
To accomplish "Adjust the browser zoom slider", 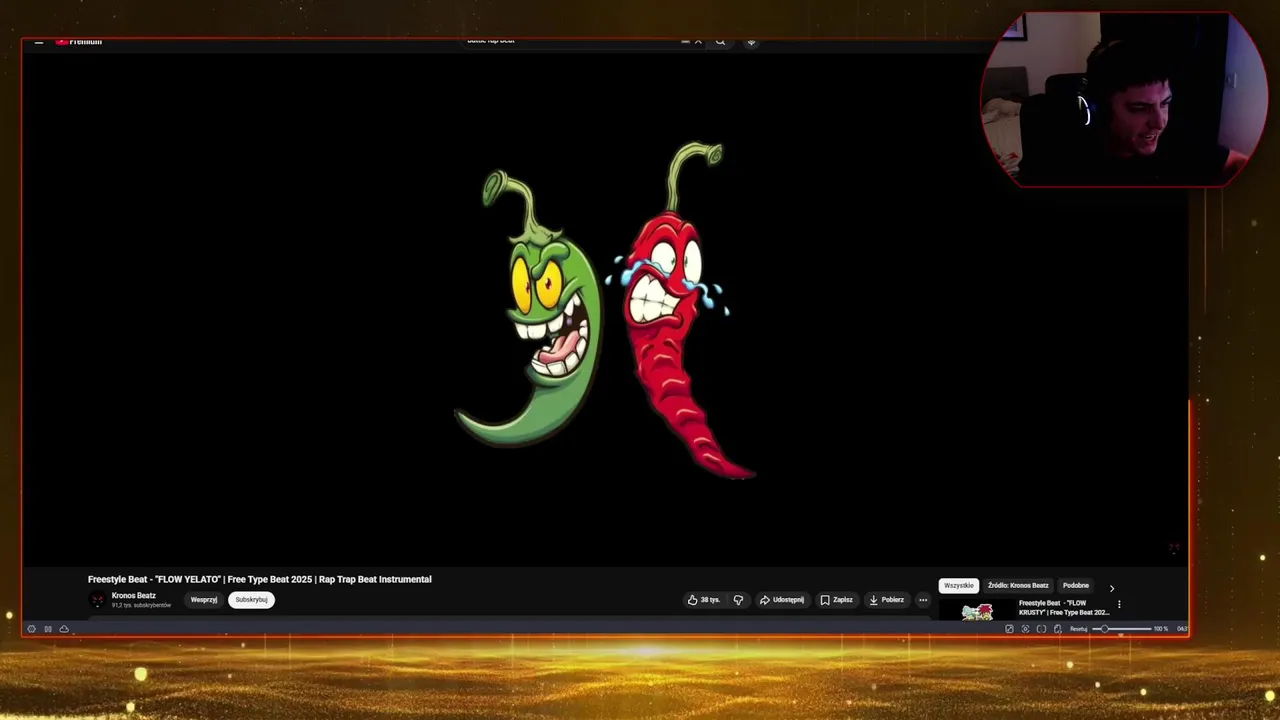I will click(x=1124, y=629).
